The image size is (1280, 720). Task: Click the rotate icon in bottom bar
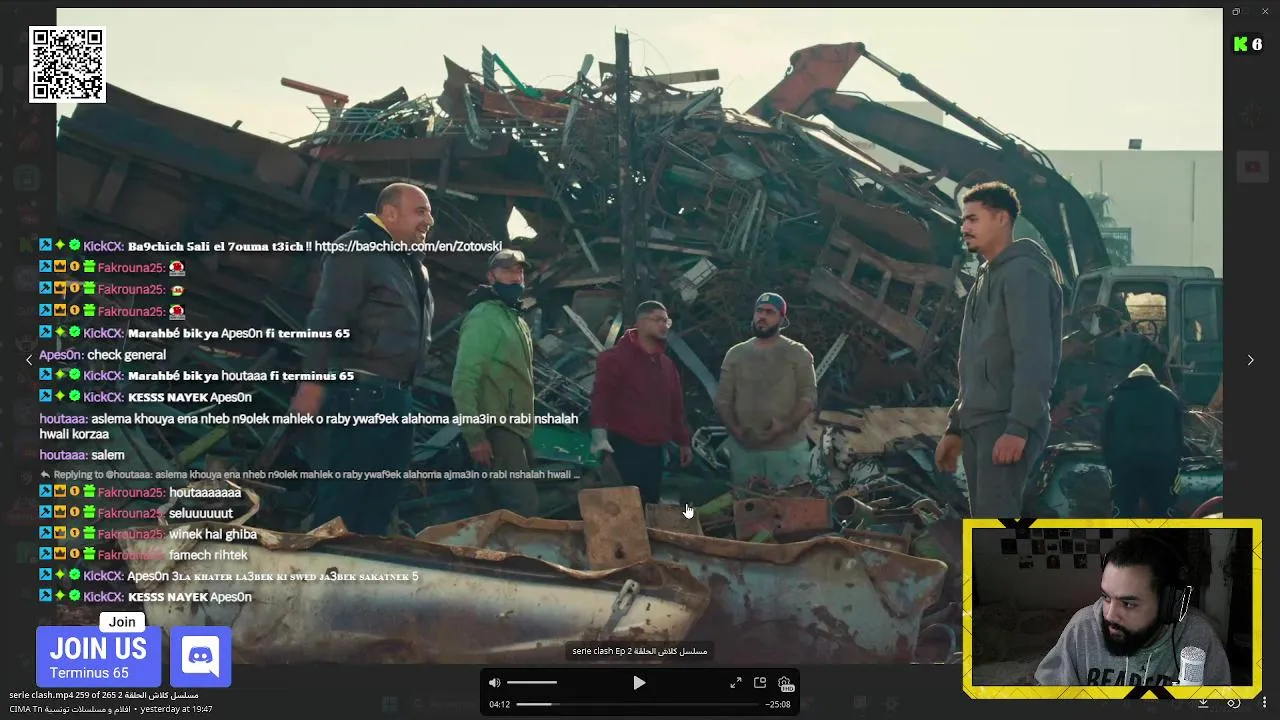pyautogui.click(x=1234, y=703)
